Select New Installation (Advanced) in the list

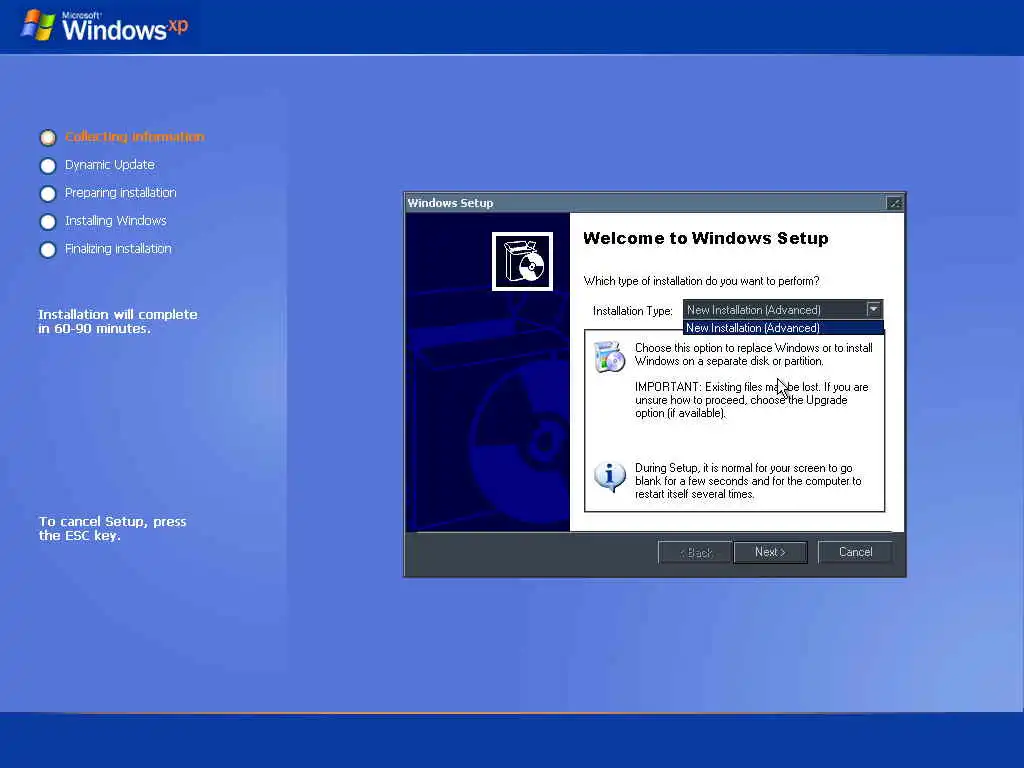coord(782,328)
